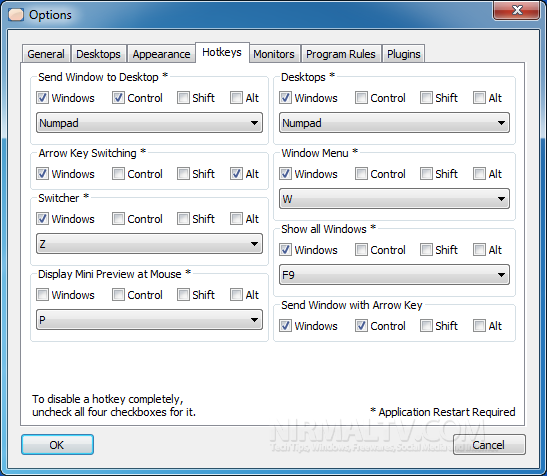Image resolution: width=547 pixels, height=476 pixels.
Task: Open the Window Menu W key dropdown
Action: point(394,199)
